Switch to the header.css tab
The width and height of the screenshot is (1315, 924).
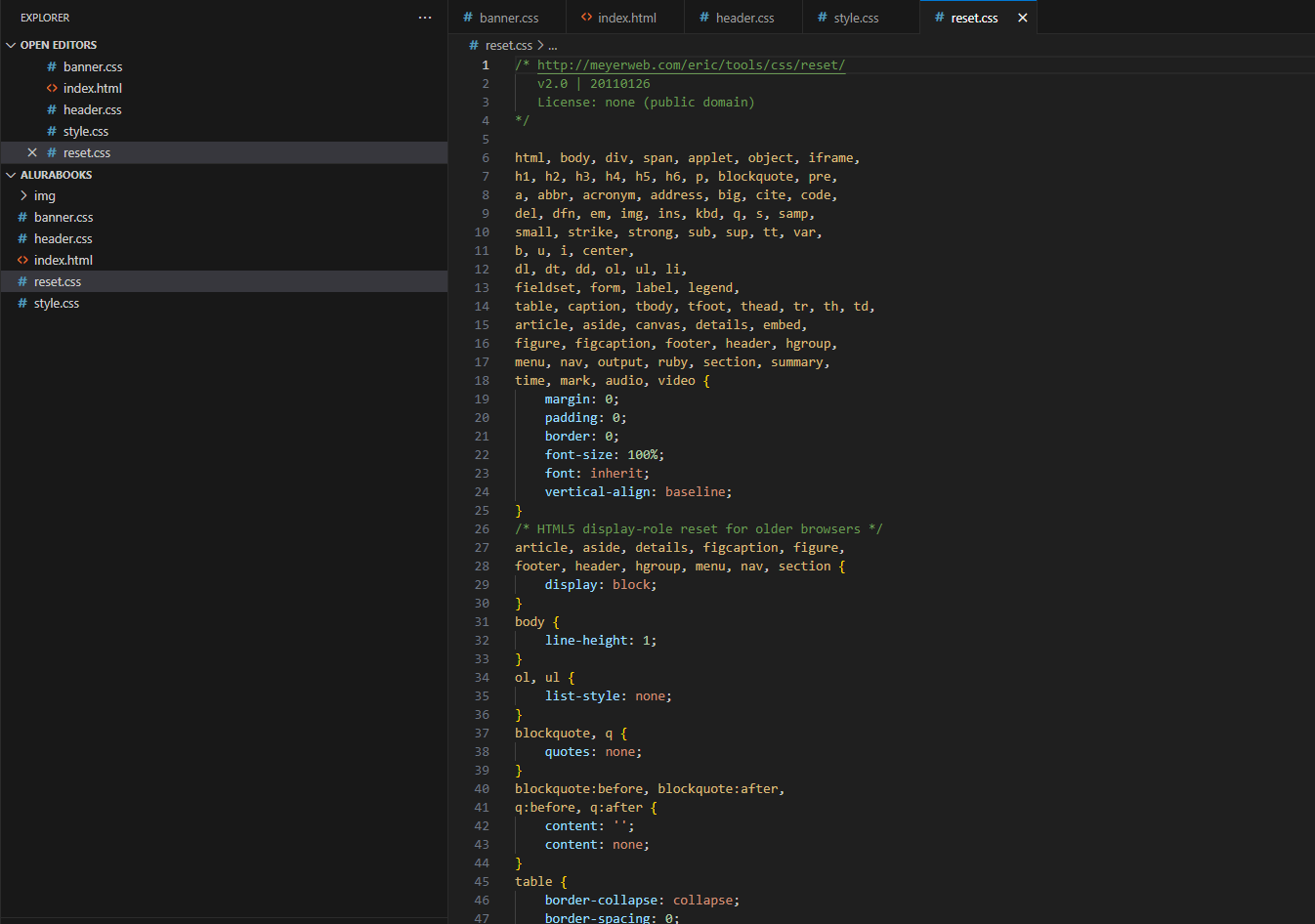743,18
